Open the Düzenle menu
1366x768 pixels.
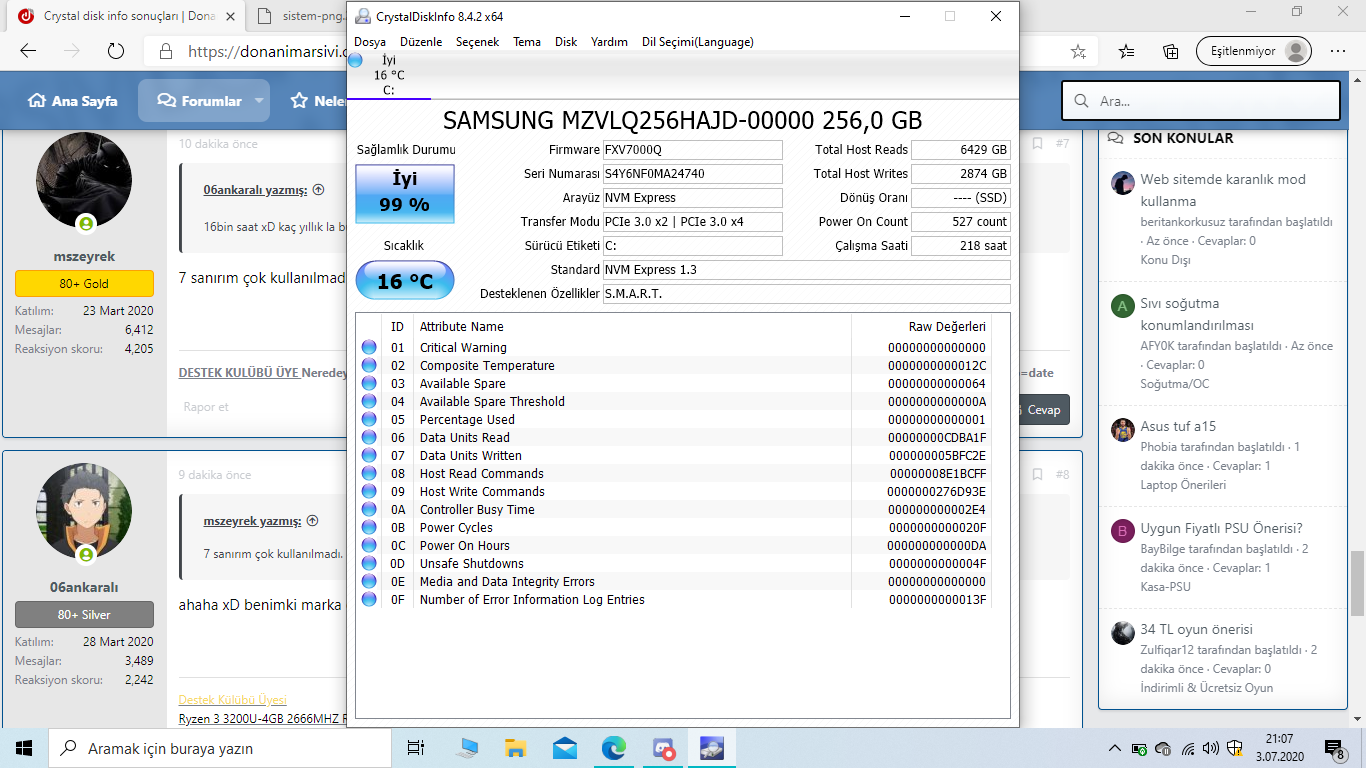[x=421, y=42]
